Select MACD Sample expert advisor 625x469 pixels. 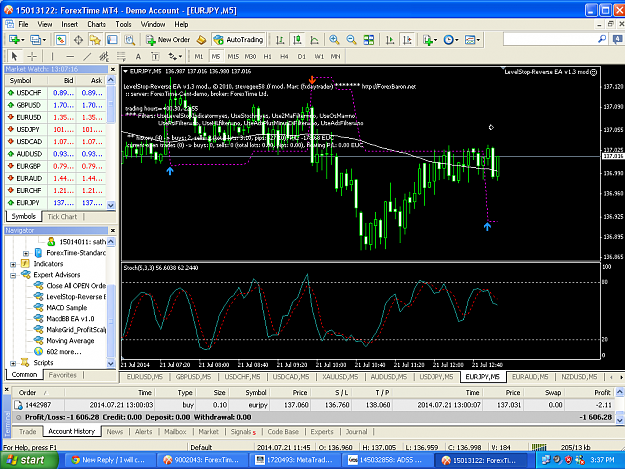point(66,308)
